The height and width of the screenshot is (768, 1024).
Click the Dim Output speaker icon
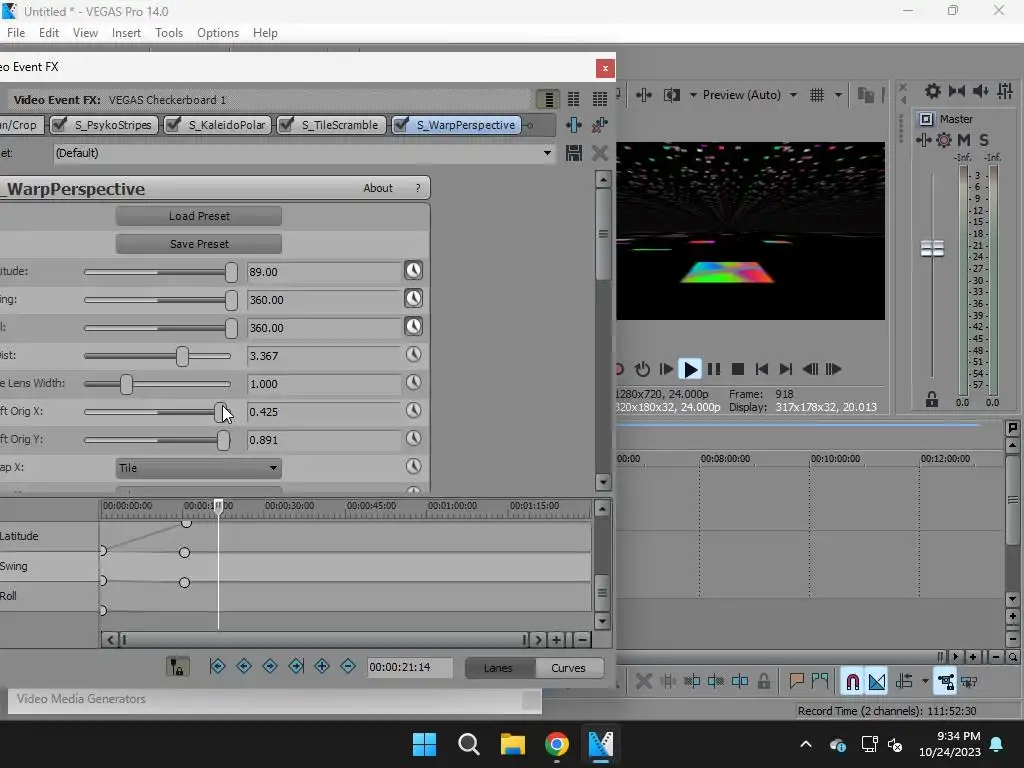(x=980, y=91)
